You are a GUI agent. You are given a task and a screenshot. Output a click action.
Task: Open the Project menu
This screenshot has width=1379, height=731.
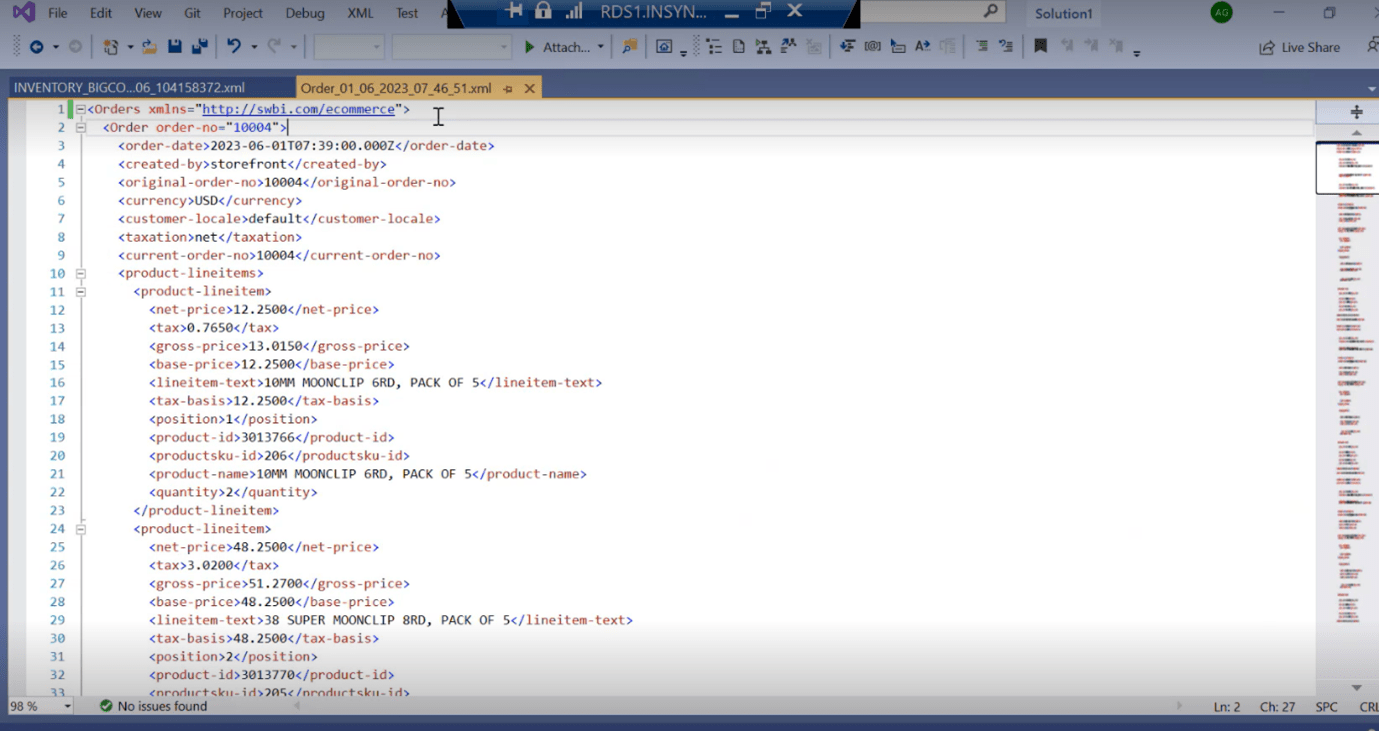tap(243, 13)
